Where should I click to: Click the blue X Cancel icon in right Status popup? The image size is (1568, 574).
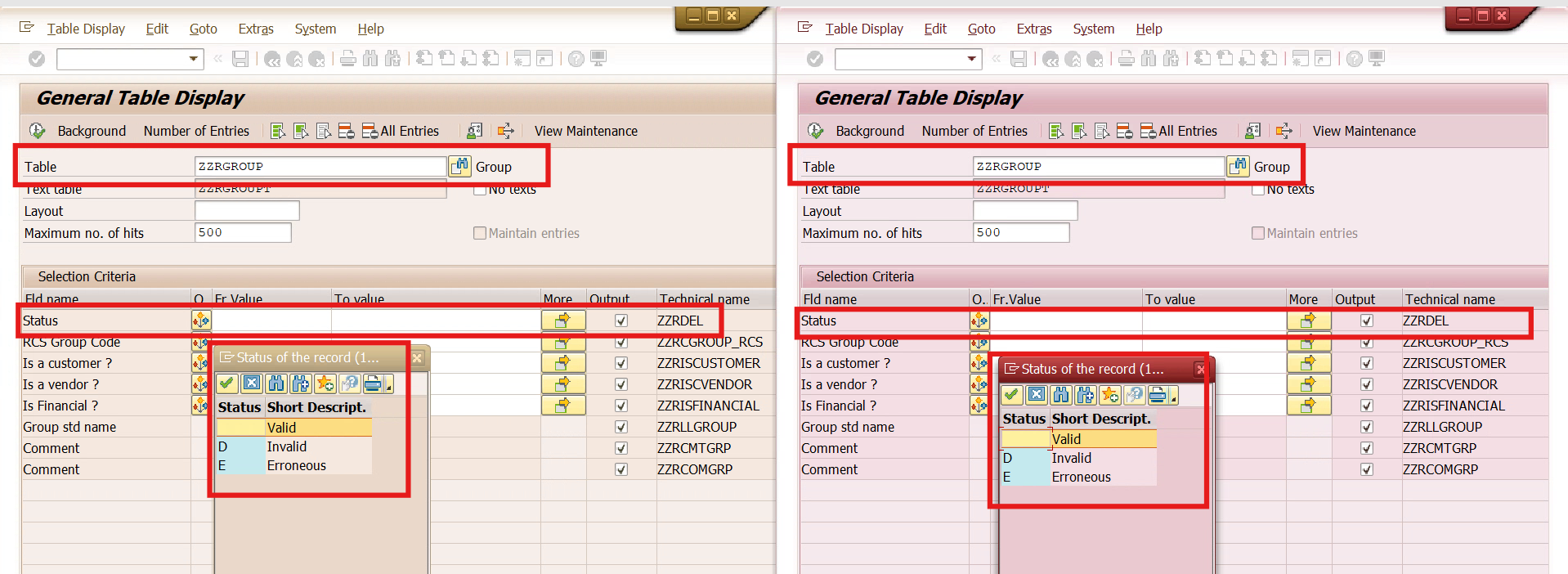(x=1036, y=395)
